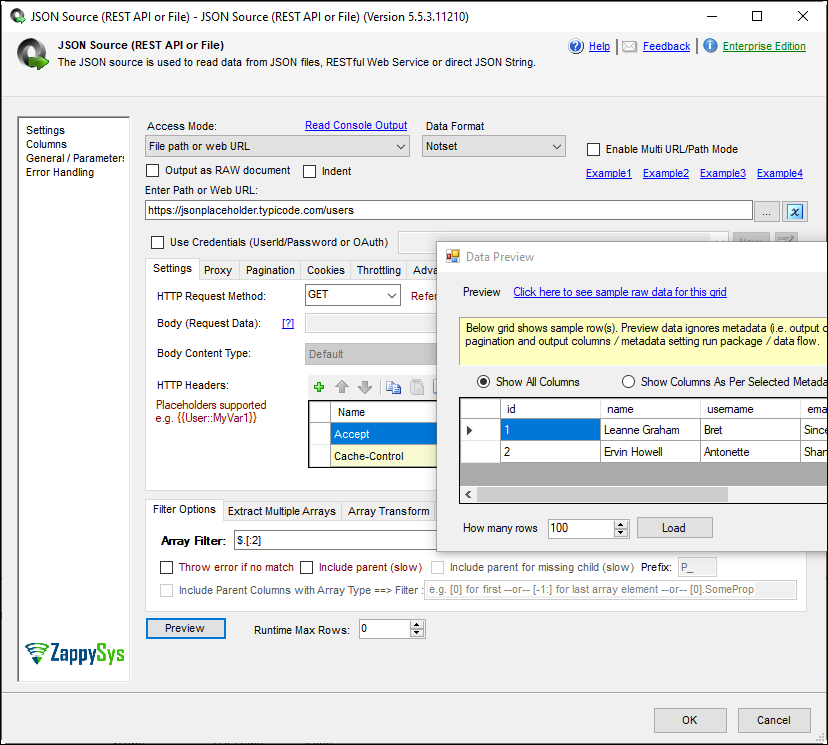Image resolution: width=828 pixels, height=745 pixels.
Task: Click the move header down arrow
Action: click(365, 387)
